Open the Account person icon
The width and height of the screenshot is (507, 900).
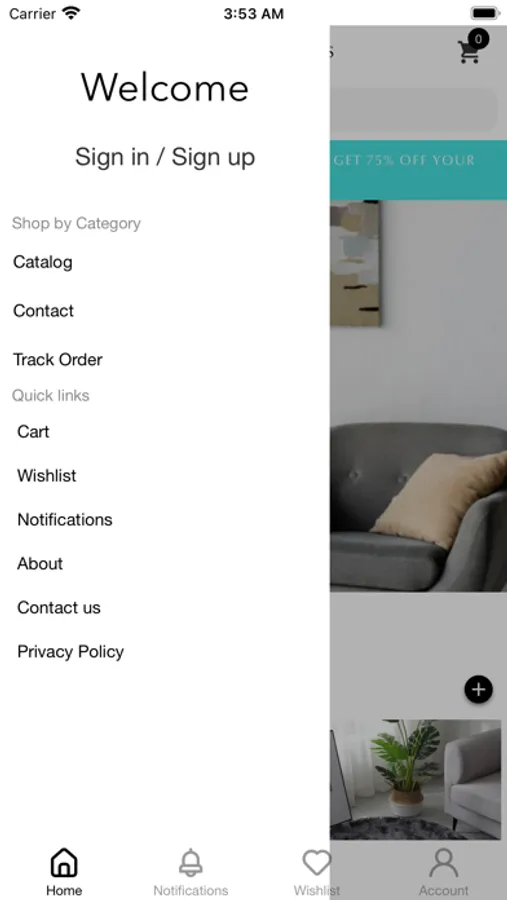[444, 862]
